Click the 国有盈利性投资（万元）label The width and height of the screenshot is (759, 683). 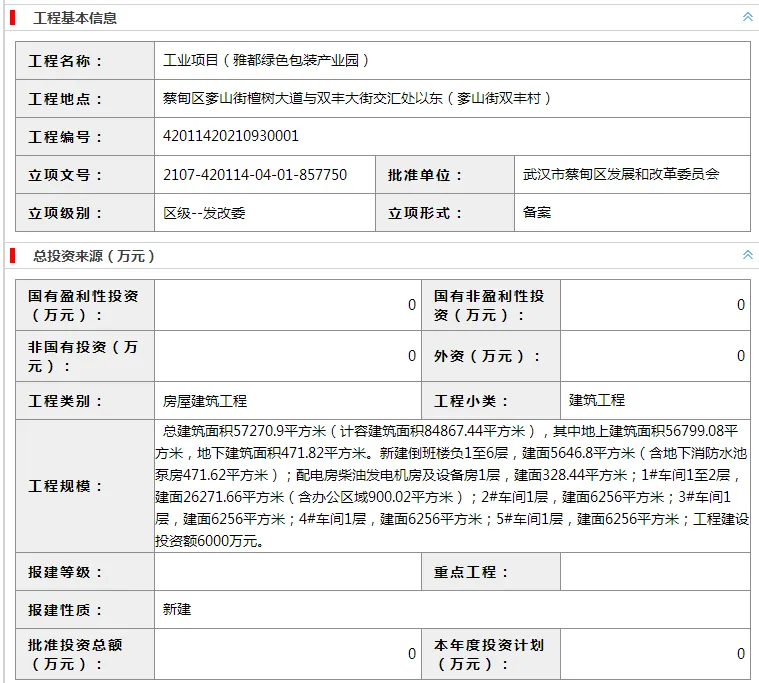coord(83,305)
